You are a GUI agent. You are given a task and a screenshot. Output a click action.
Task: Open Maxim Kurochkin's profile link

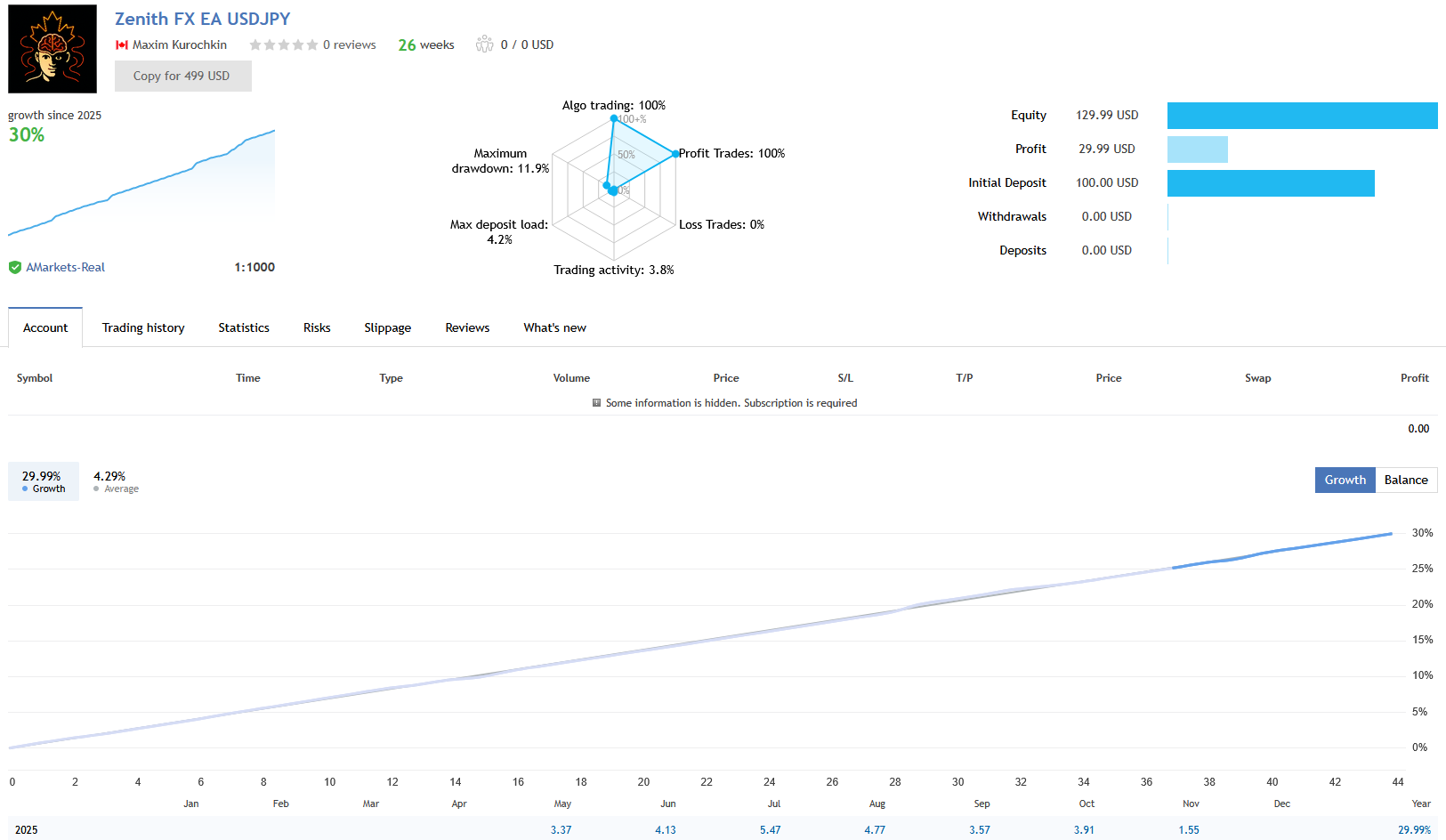(x=180, y=45)
